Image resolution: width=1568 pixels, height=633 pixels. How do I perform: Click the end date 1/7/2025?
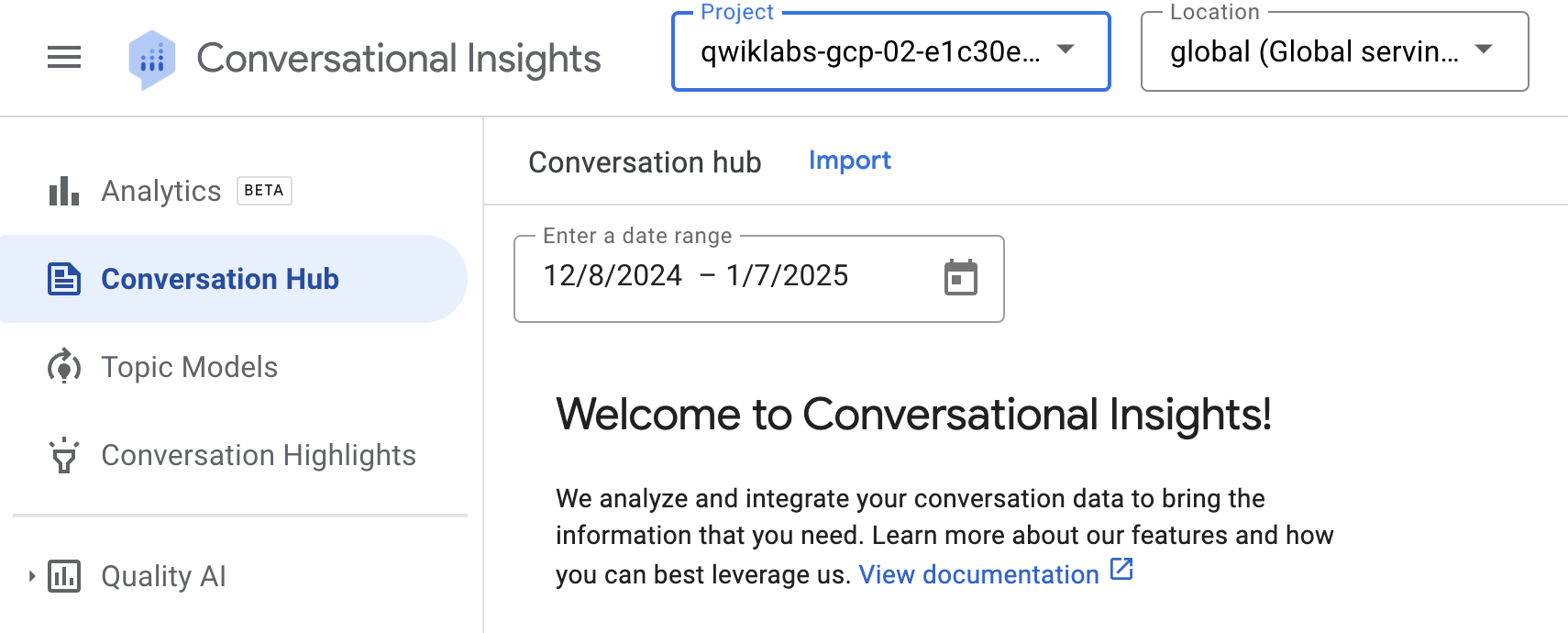click(x=788, y=275)
